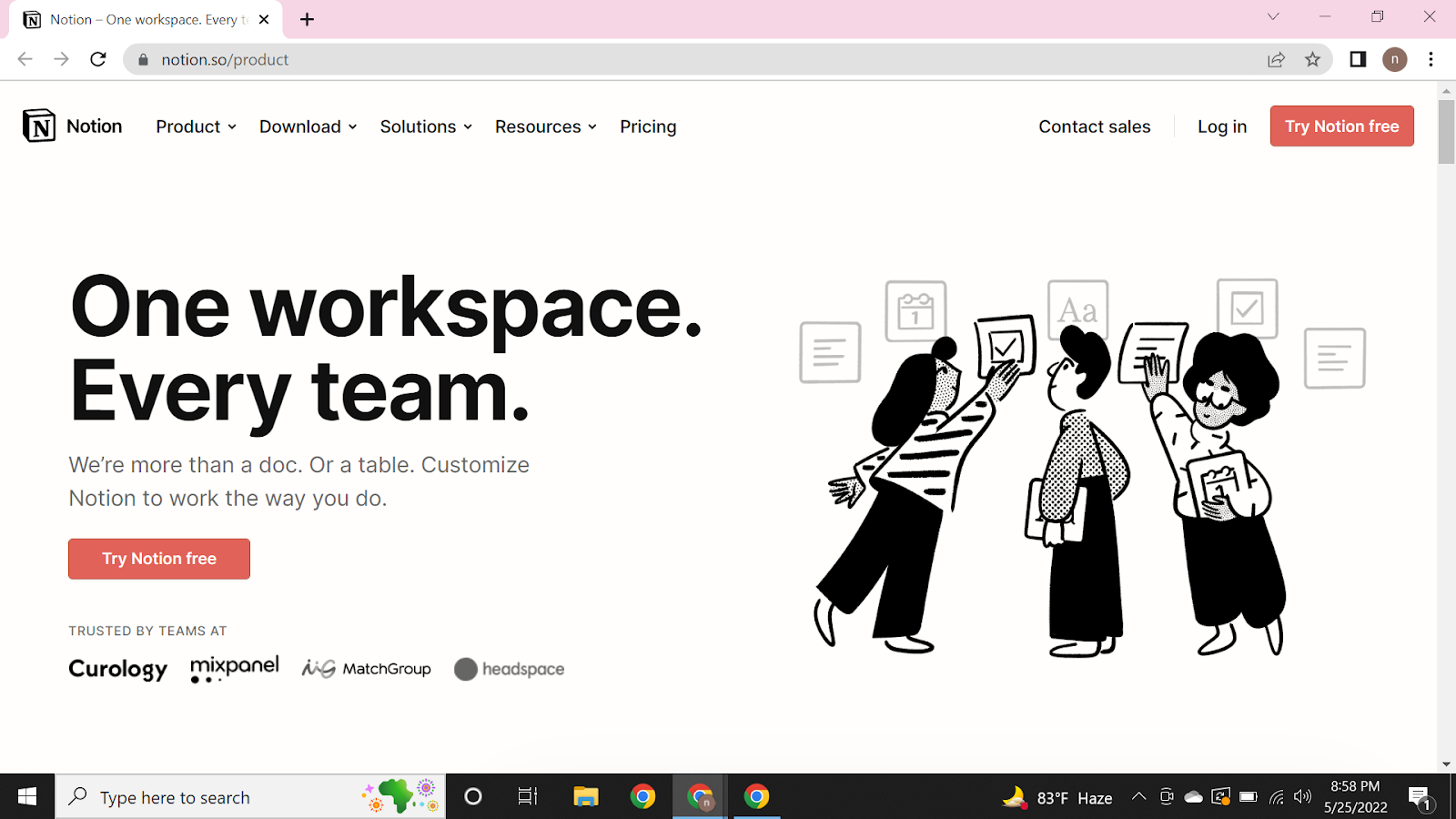The height and width of the screenshot is (819, 1456).
Task: Select the Notion browser tab
Action: click(x=146, y=19)
